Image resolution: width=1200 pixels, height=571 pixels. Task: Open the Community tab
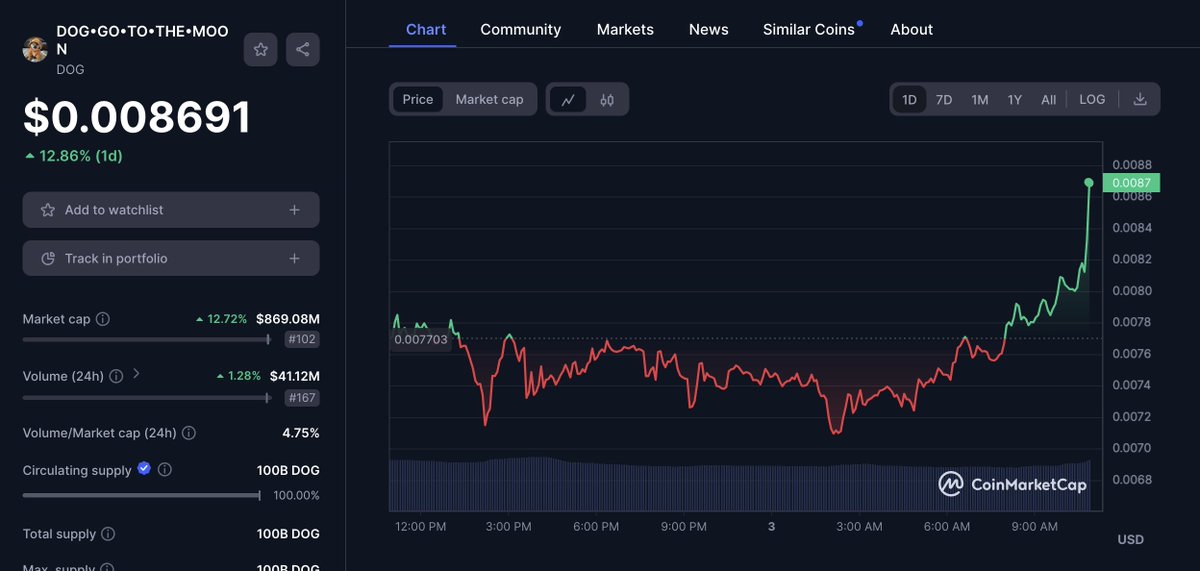(x=521, y=29)
